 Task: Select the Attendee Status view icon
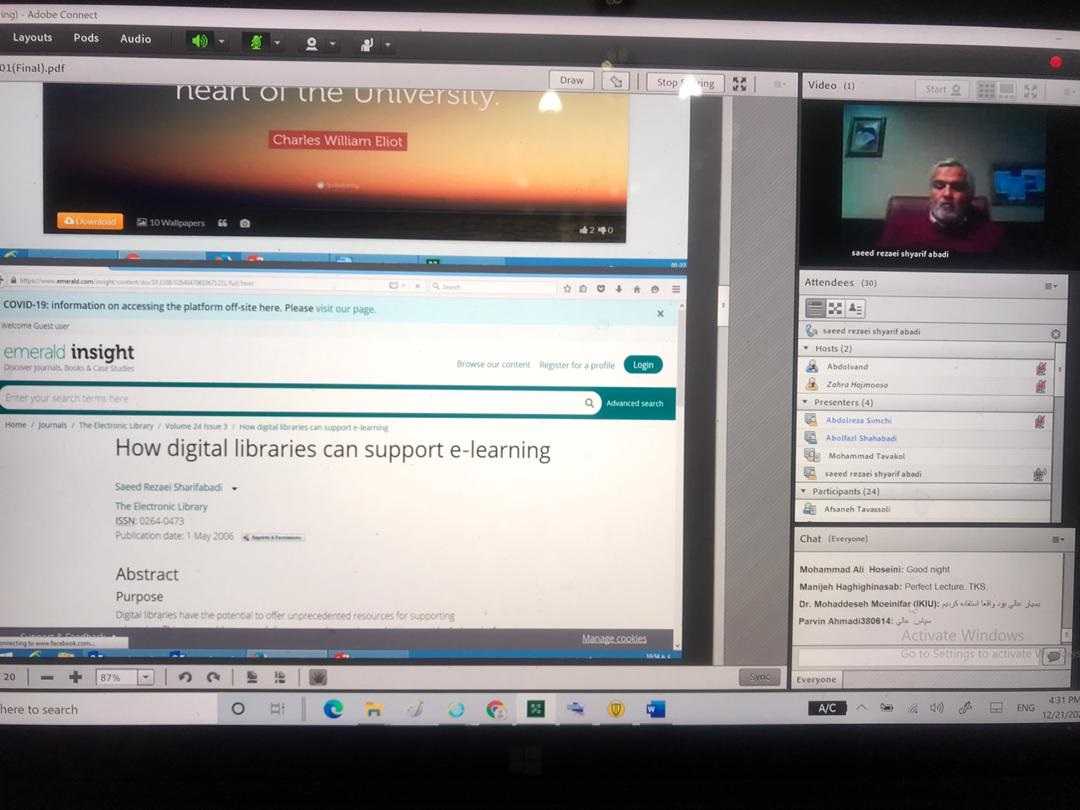pyautogui.click(x=855, y=308)
